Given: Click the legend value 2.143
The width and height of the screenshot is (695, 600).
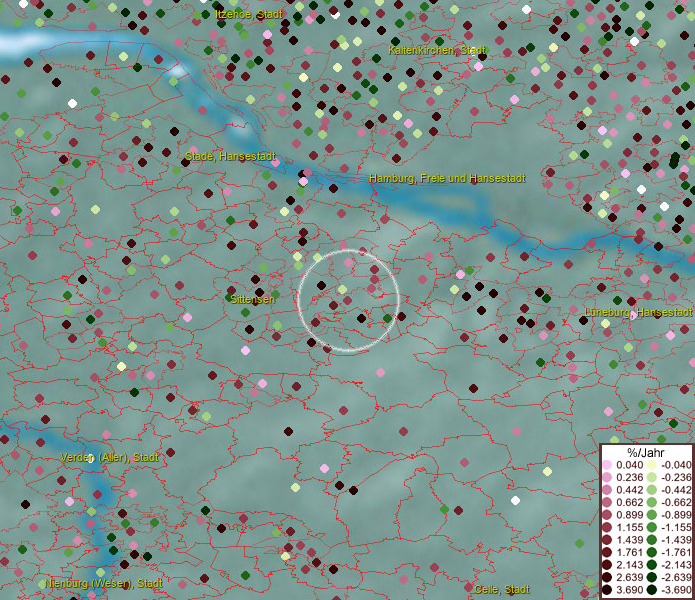Looking at the screenshot, I should (x=629, y=565).
